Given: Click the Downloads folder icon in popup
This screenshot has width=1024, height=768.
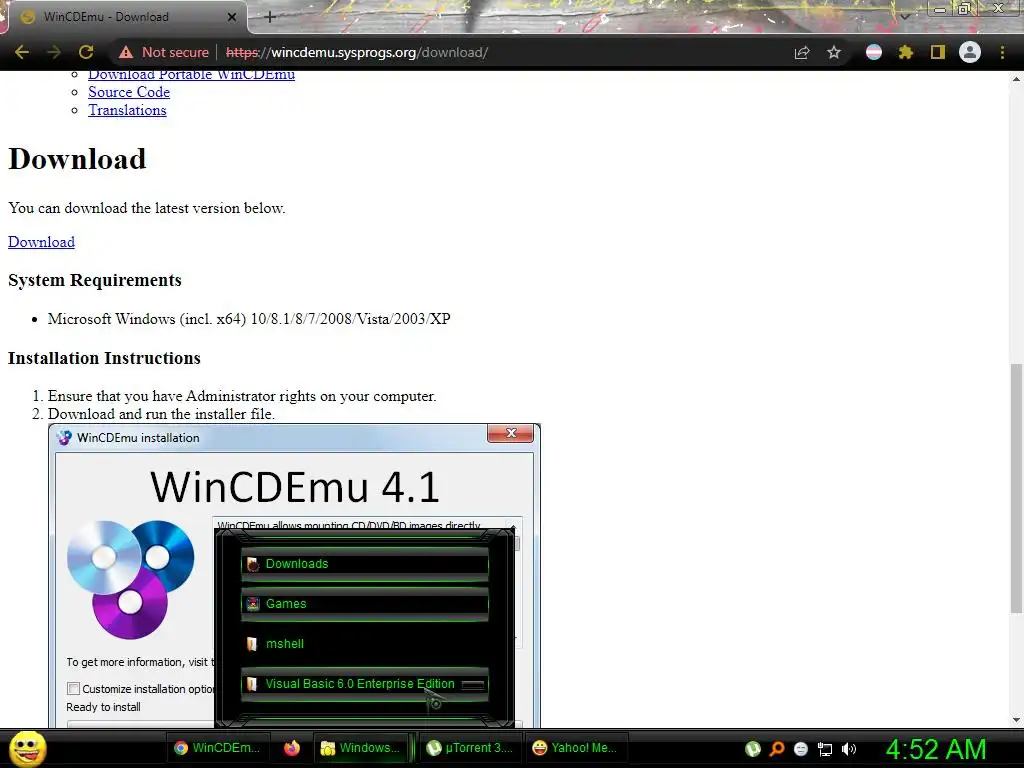Looking at the screenshot, I should 253,564.
